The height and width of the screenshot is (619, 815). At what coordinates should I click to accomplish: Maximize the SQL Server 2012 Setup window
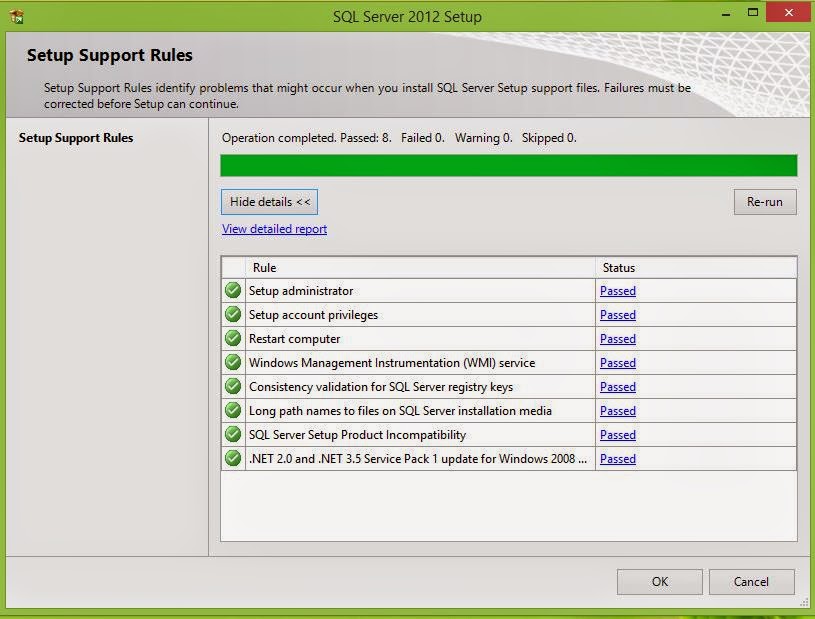tap(753, 12)
